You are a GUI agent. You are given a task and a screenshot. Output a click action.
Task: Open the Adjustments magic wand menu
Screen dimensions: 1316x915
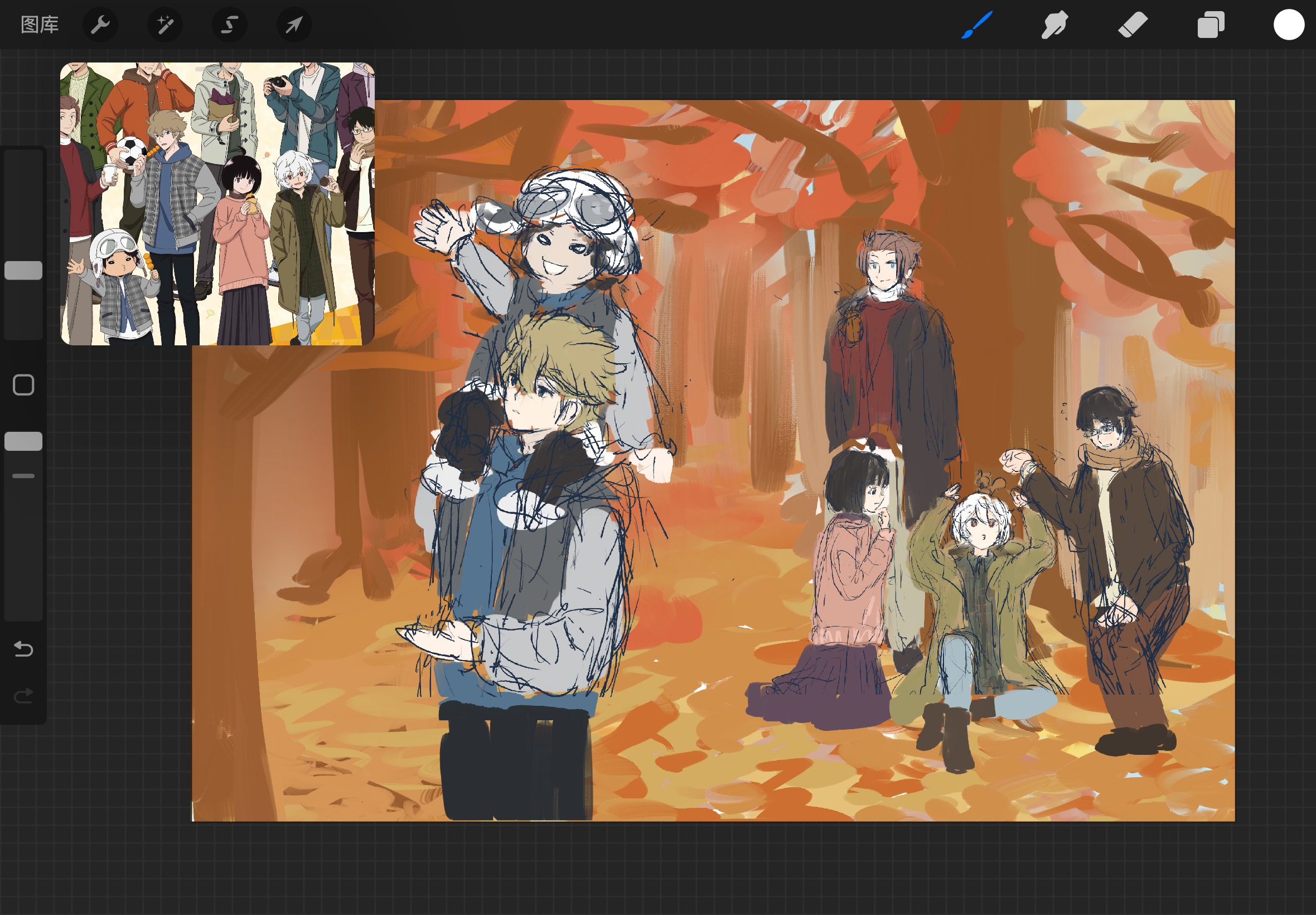point(165,25)
